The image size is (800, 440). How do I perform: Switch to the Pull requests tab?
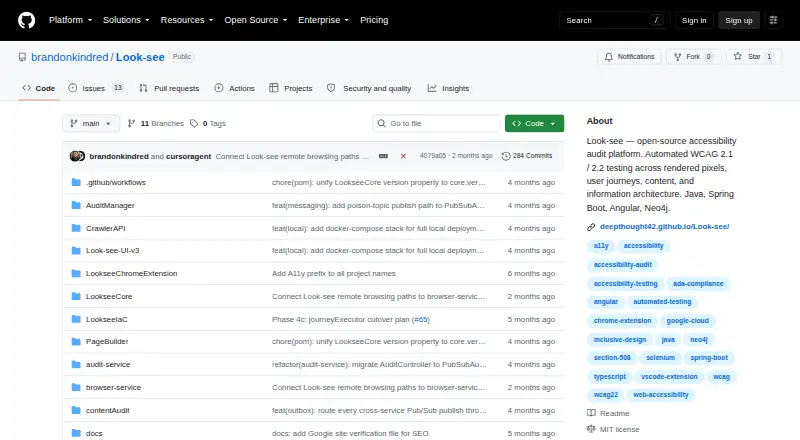click(x=169, y=88)
